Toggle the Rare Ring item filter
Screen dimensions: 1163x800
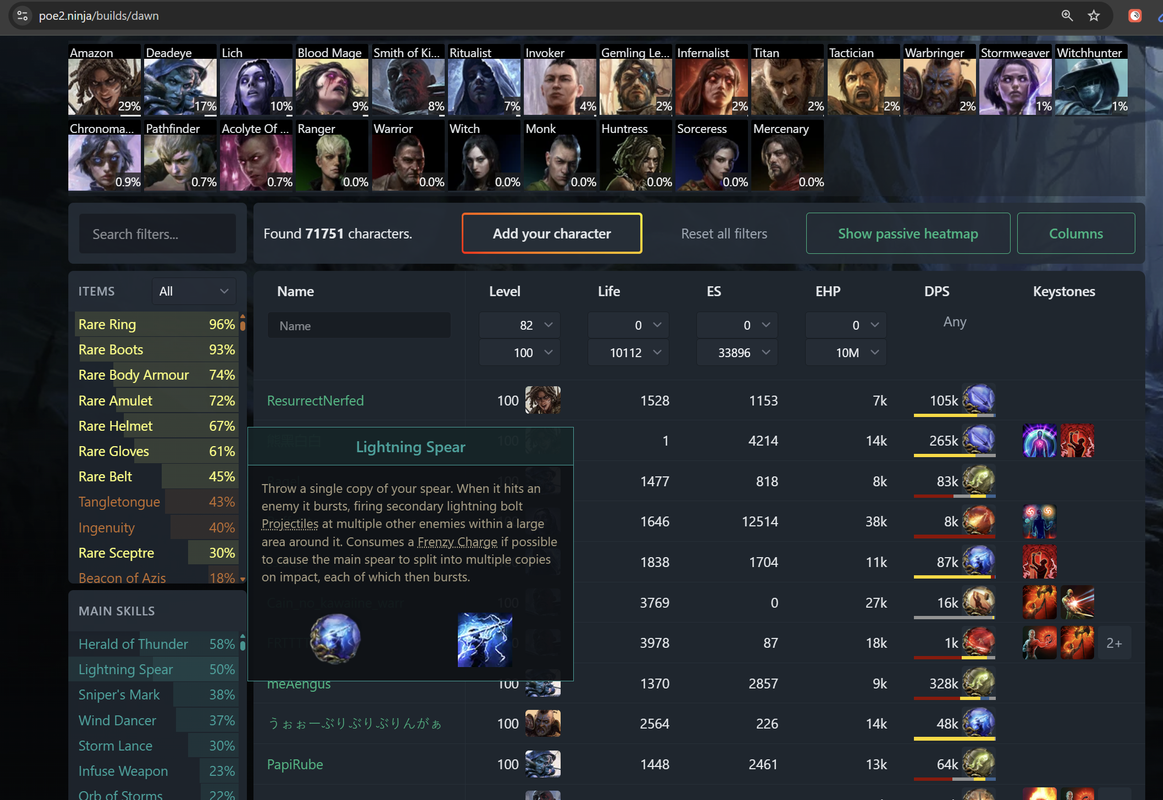(x=157, y=324)
